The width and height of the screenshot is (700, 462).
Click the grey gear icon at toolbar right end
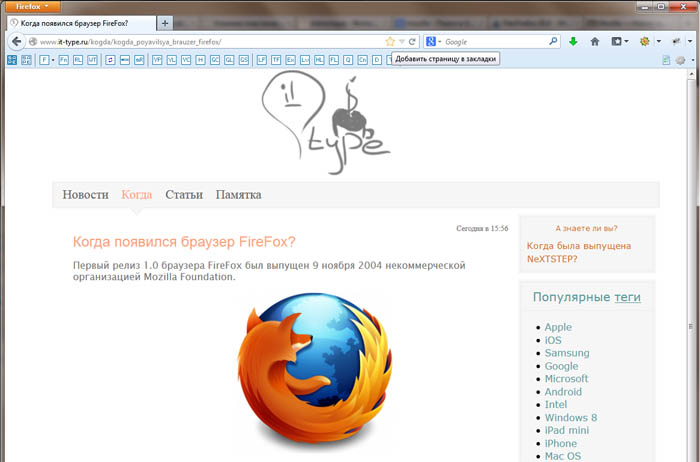click(x=680, y=60)
